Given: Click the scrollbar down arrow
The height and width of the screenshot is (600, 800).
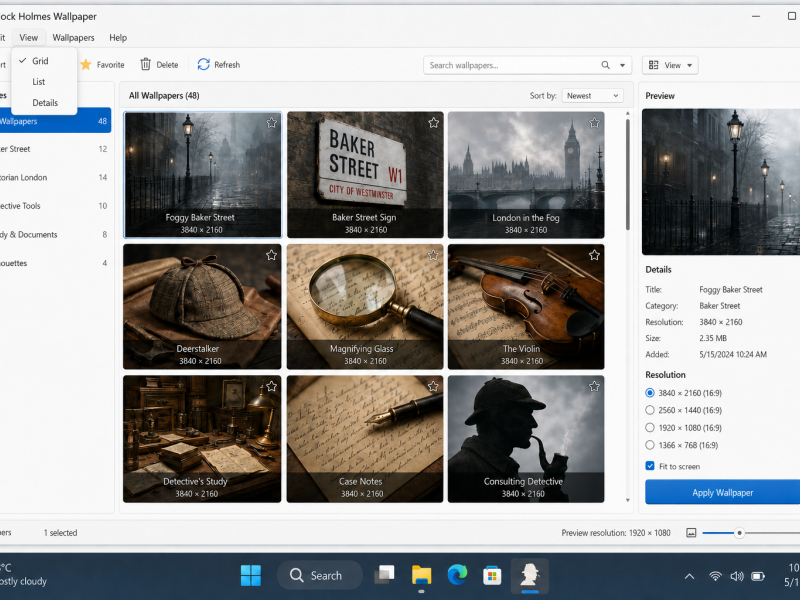Looking at the screenshot, I should (628, 501).
